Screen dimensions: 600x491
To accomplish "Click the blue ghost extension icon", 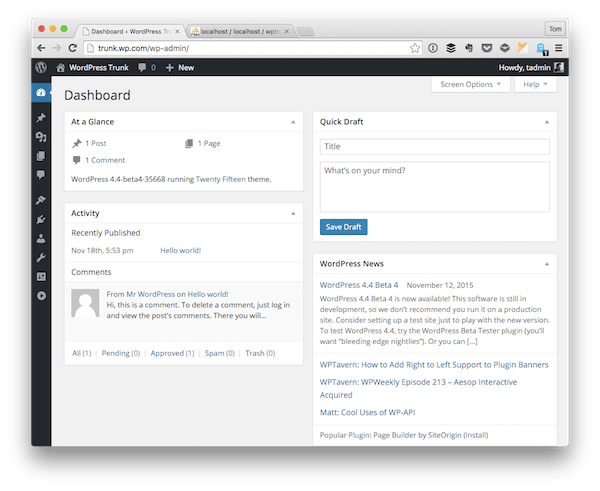I will click(542, 49).
